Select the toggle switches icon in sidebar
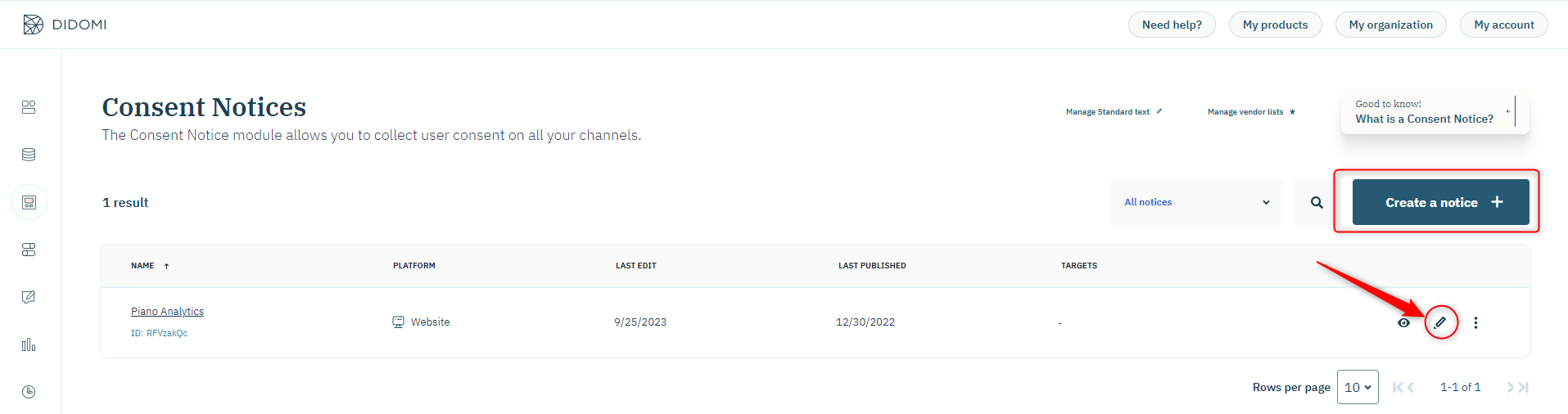This screenshot has height=414, width=1568. coord(29,250)
